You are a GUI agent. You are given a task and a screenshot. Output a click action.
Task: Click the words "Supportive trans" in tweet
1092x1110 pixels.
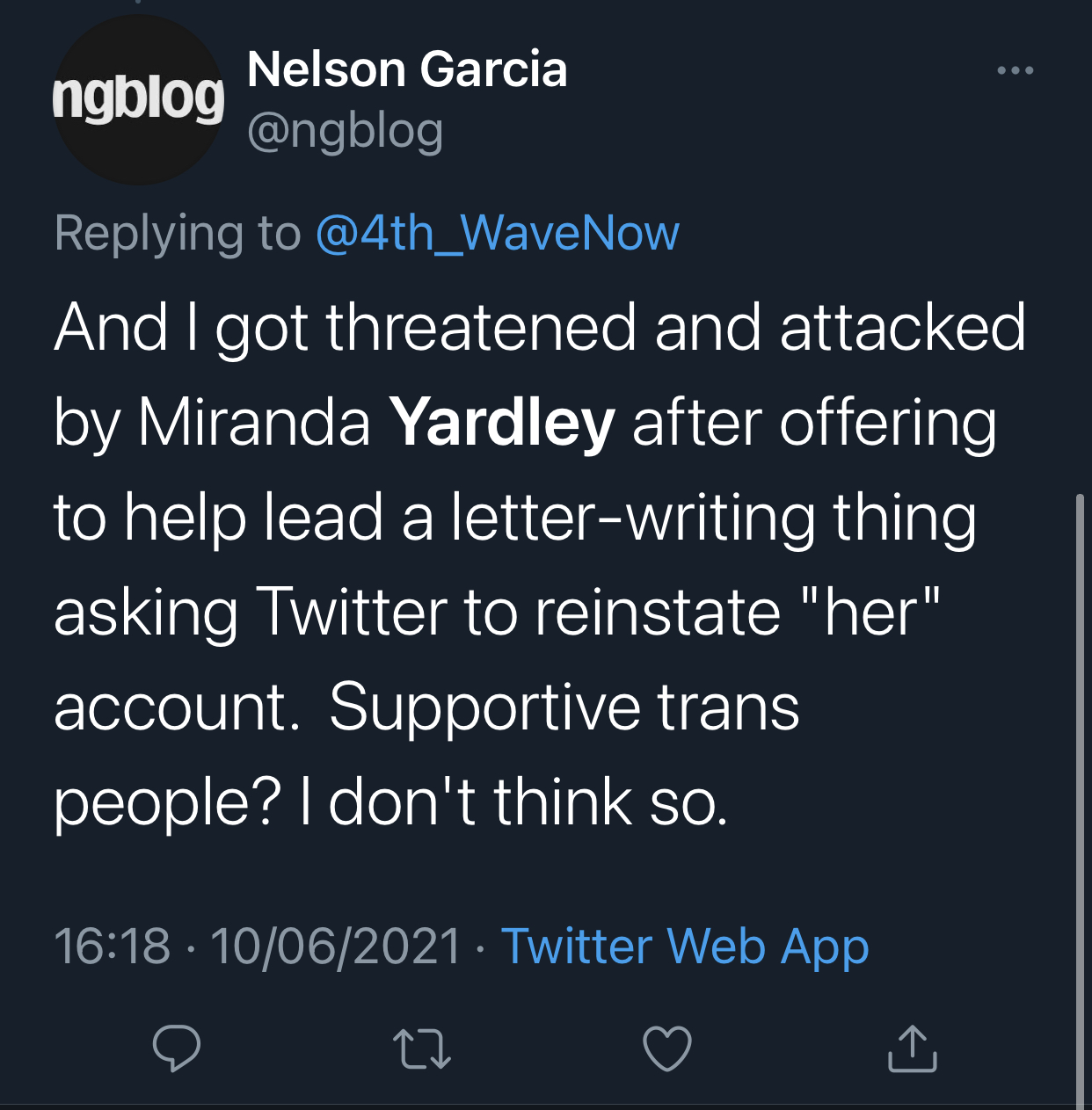point(564,707)
